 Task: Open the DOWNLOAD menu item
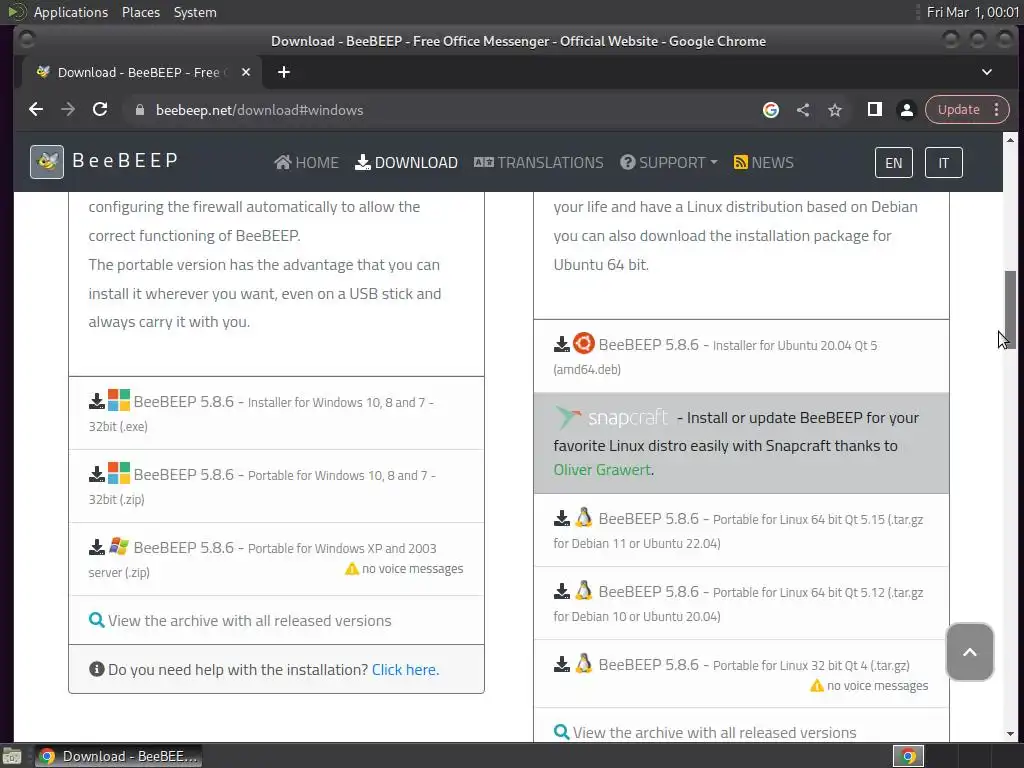coord(406,163)
